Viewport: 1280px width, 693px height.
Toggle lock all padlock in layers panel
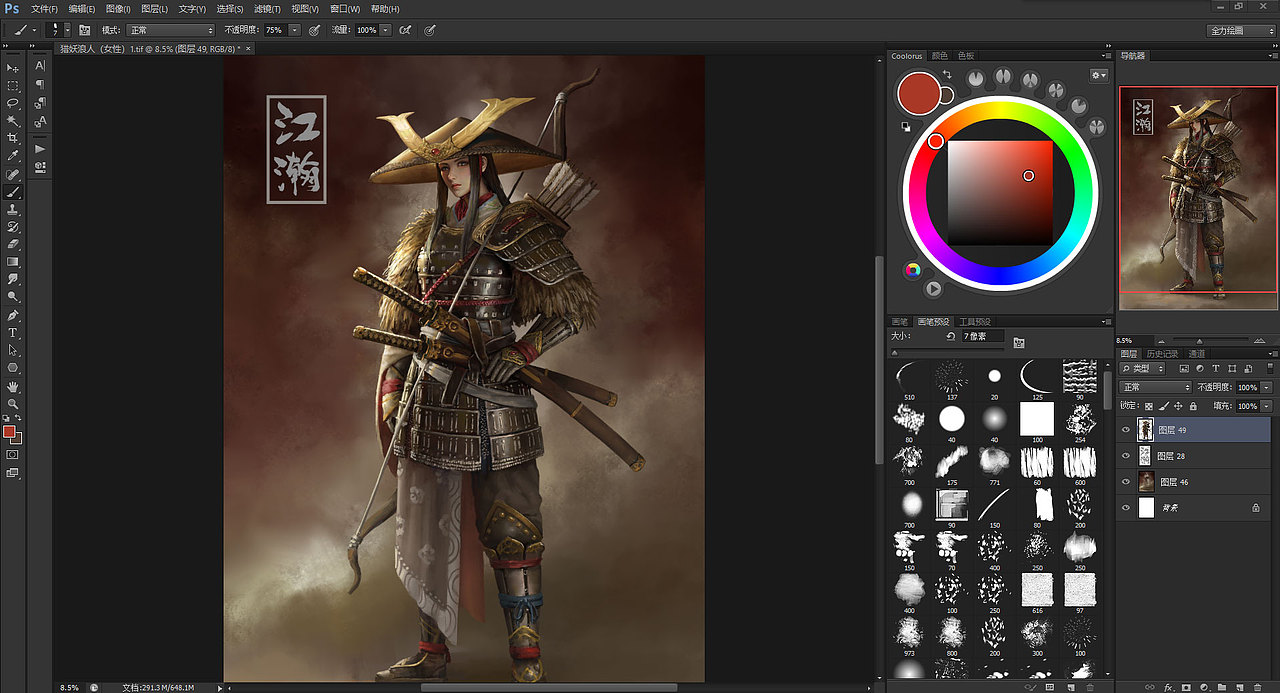pyautogui.click(x=1194, y=406)
